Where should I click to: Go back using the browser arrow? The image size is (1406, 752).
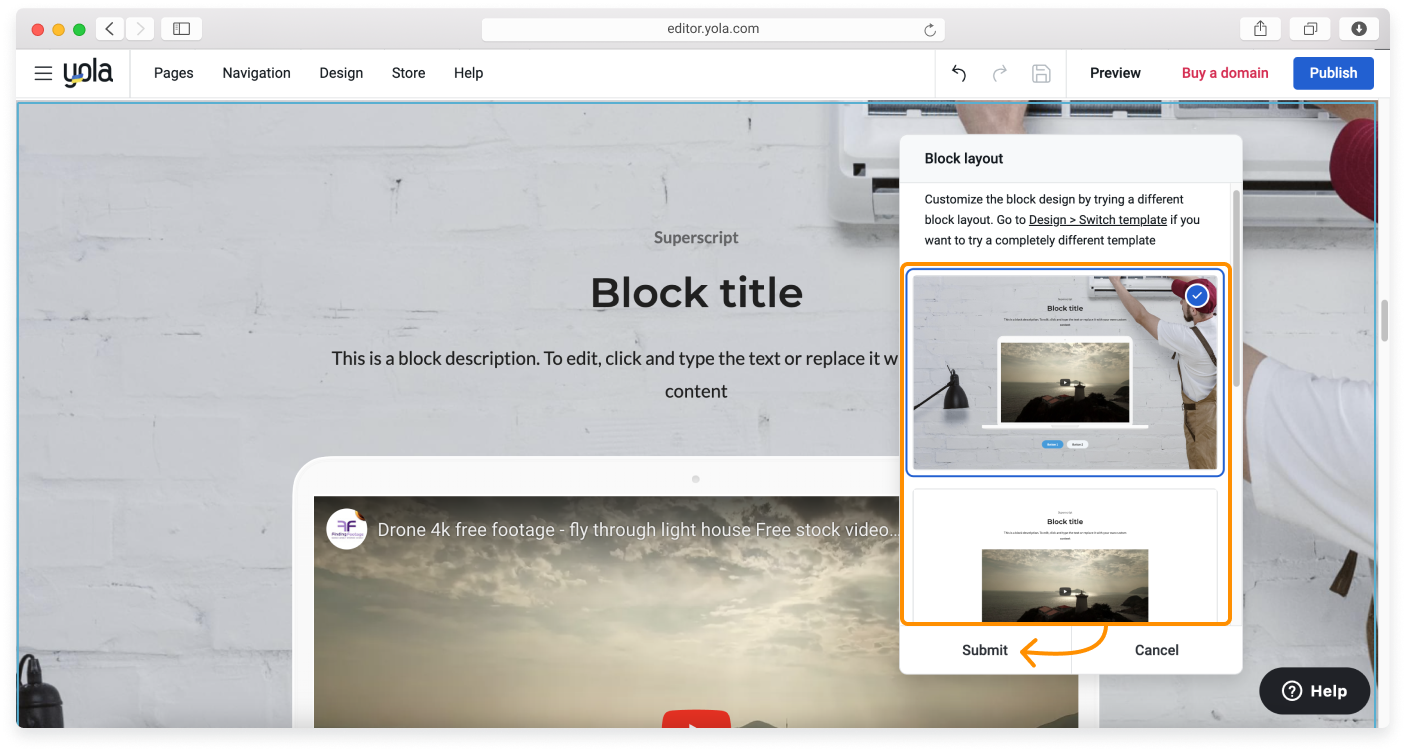click(109, 29)
